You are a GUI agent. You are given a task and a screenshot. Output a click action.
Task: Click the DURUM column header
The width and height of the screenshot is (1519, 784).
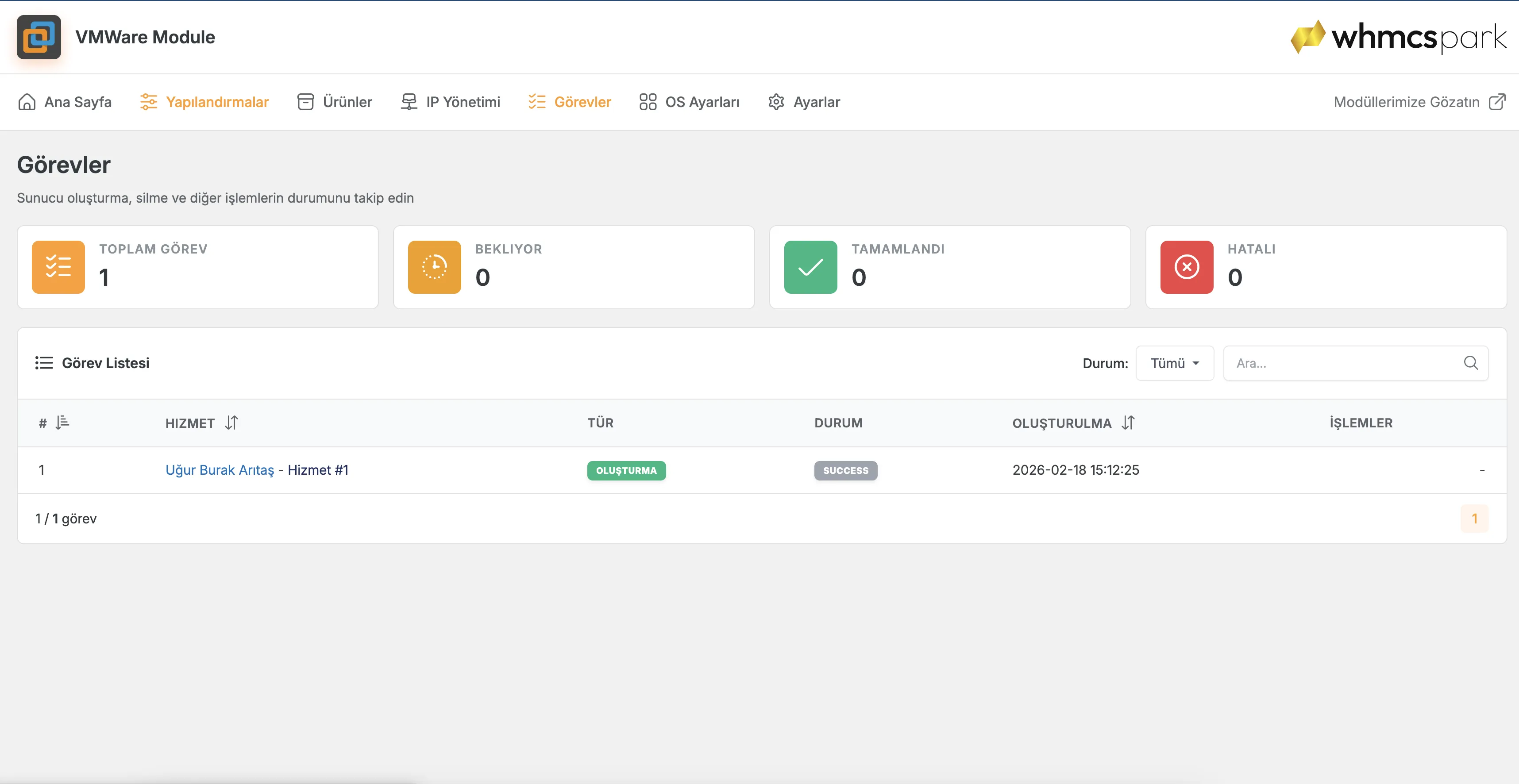(x=839, y=423)
